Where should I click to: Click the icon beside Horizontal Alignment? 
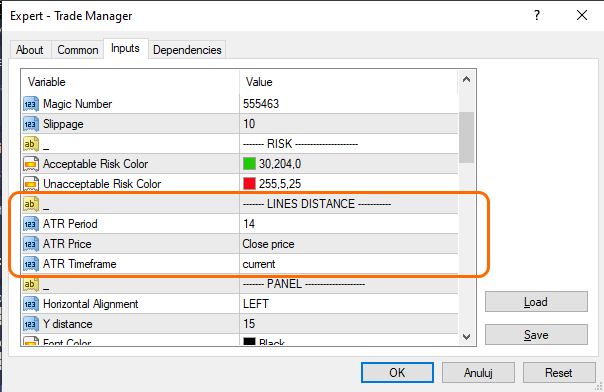click(31, 304)
